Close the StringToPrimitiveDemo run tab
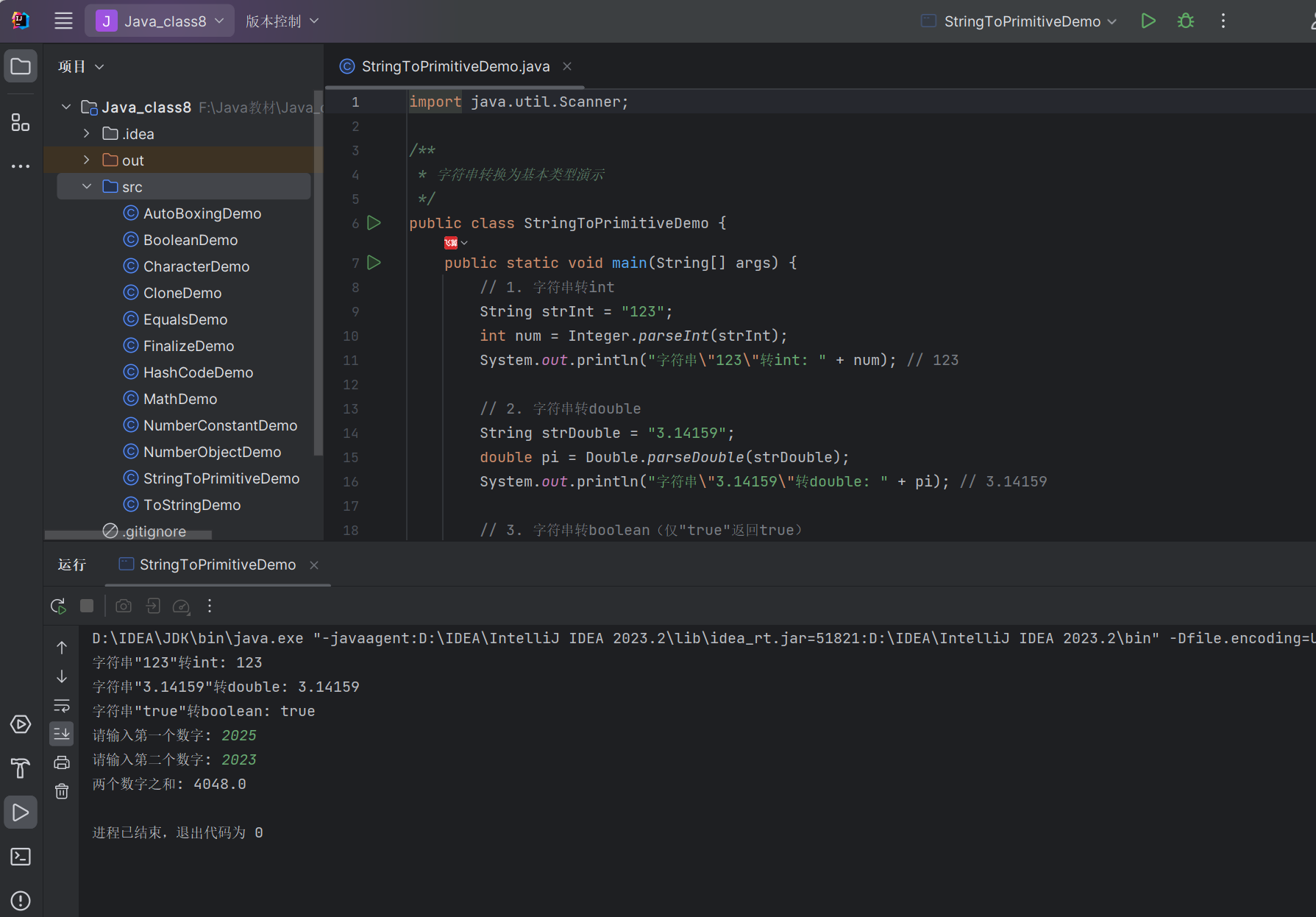The image size is (1316, 917). pos(314,564)
